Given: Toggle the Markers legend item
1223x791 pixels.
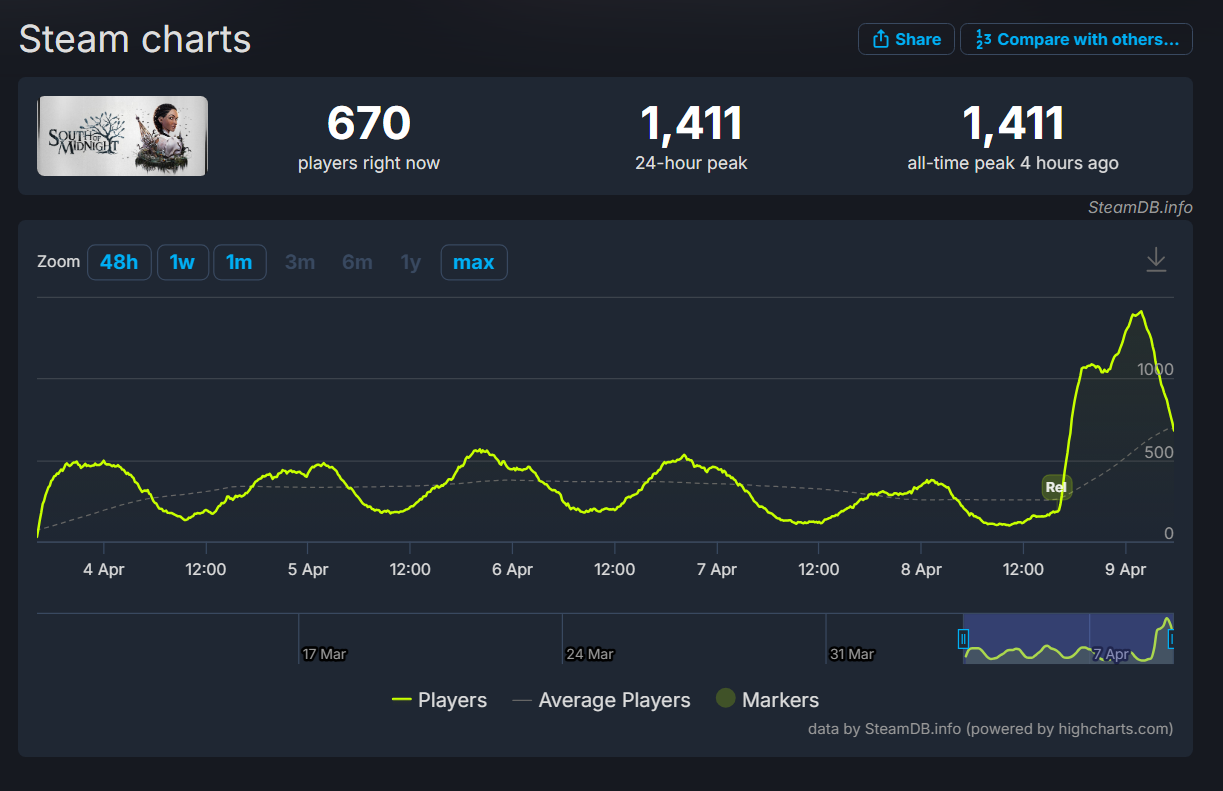Looking at the screenshot, I should [x=767, y=700].
